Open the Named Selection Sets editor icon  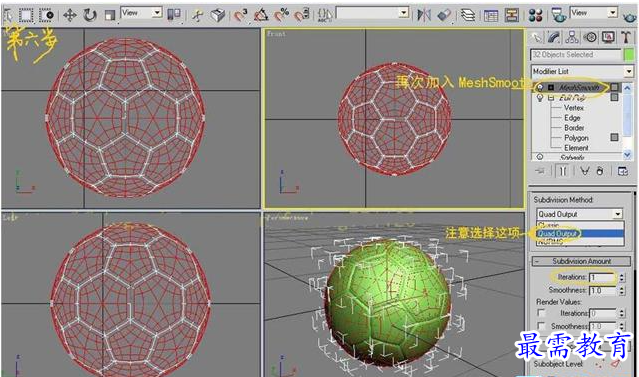click(325, 15)
